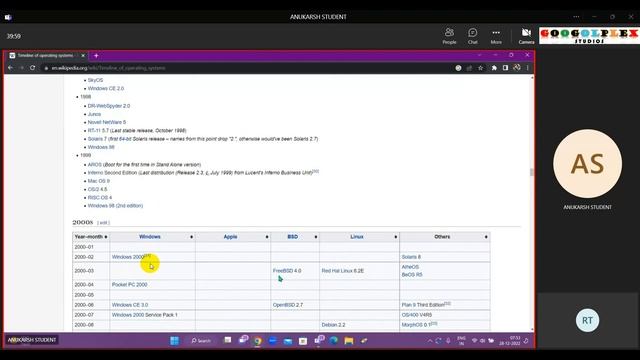Open the Novell NetWare 5 link
Viewport: 640px width, 360px height.
107,122
